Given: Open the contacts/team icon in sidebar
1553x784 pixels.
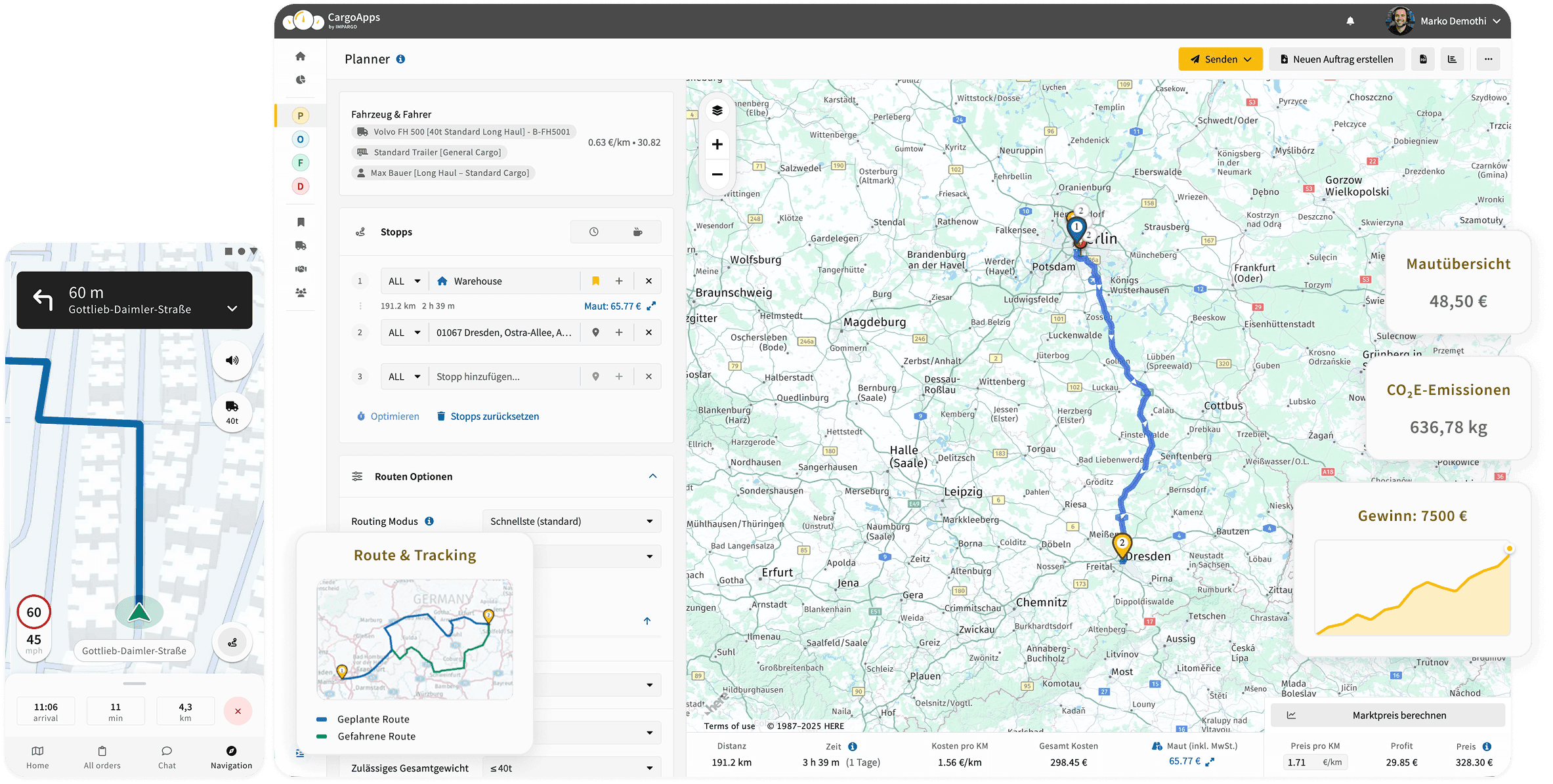Looking at the screenshot, I should (x=301, y=292).
